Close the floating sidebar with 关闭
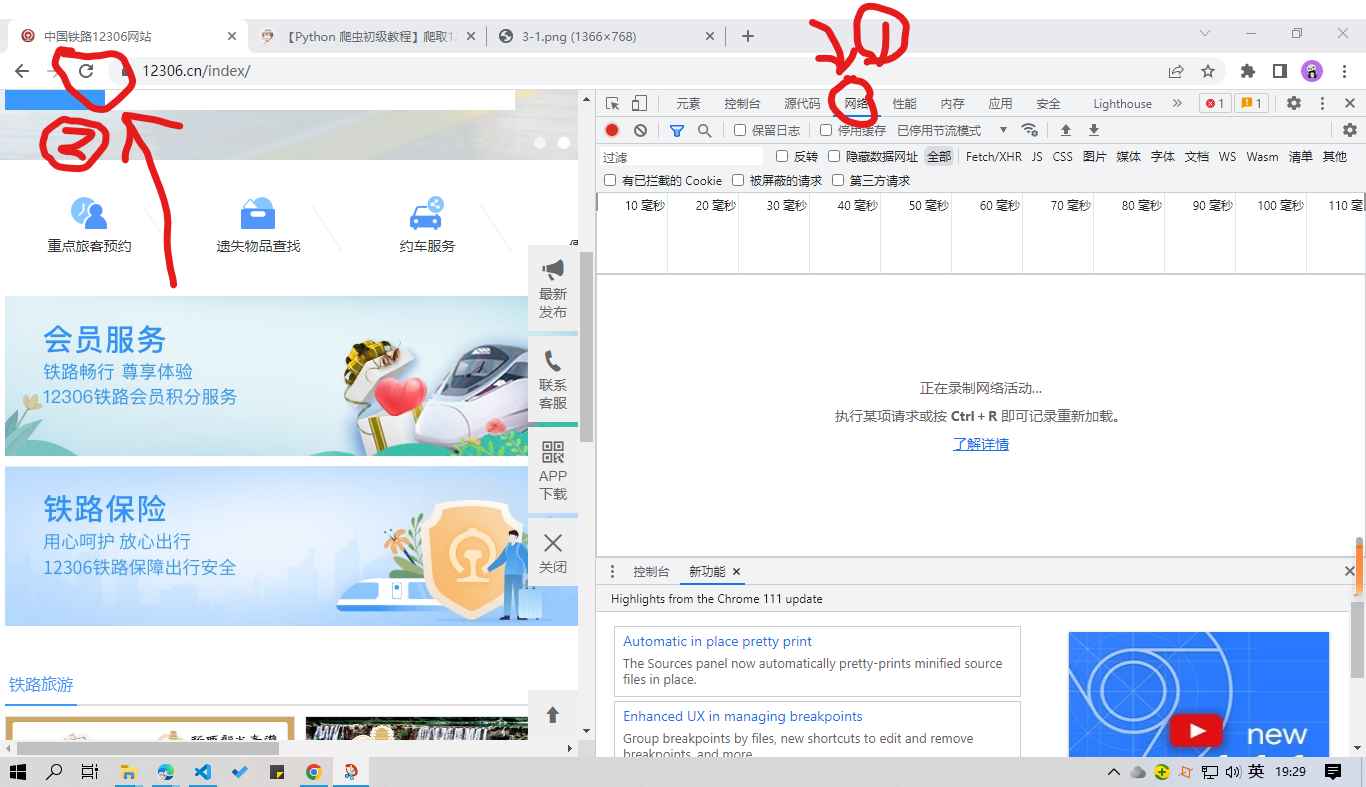Viewport: 1366px width, 787px height. 553,553
